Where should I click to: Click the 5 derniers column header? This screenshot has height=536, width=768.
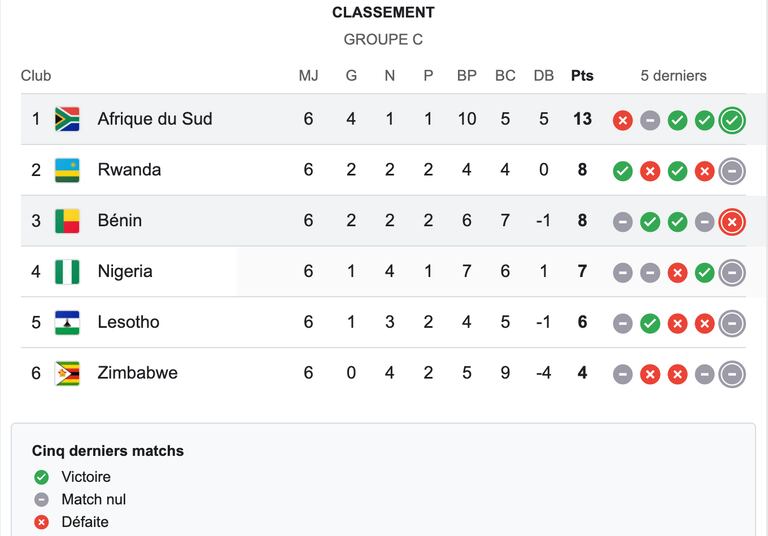tap(673, 75)
